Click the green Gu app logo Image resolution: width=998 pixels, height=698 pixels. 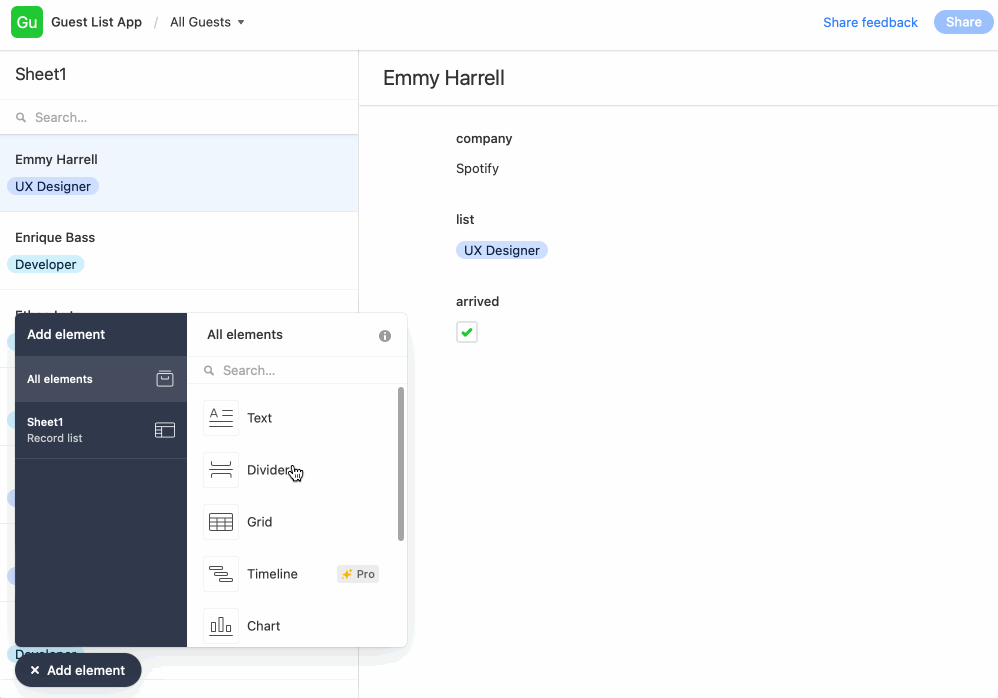(26, 21)
